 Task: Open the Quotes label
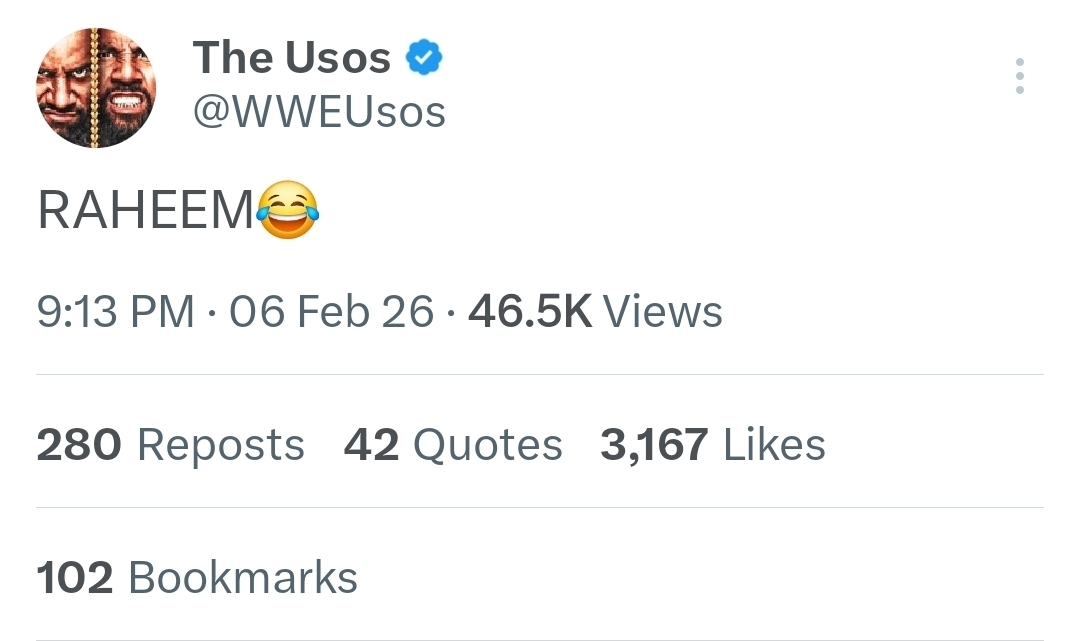488,446
